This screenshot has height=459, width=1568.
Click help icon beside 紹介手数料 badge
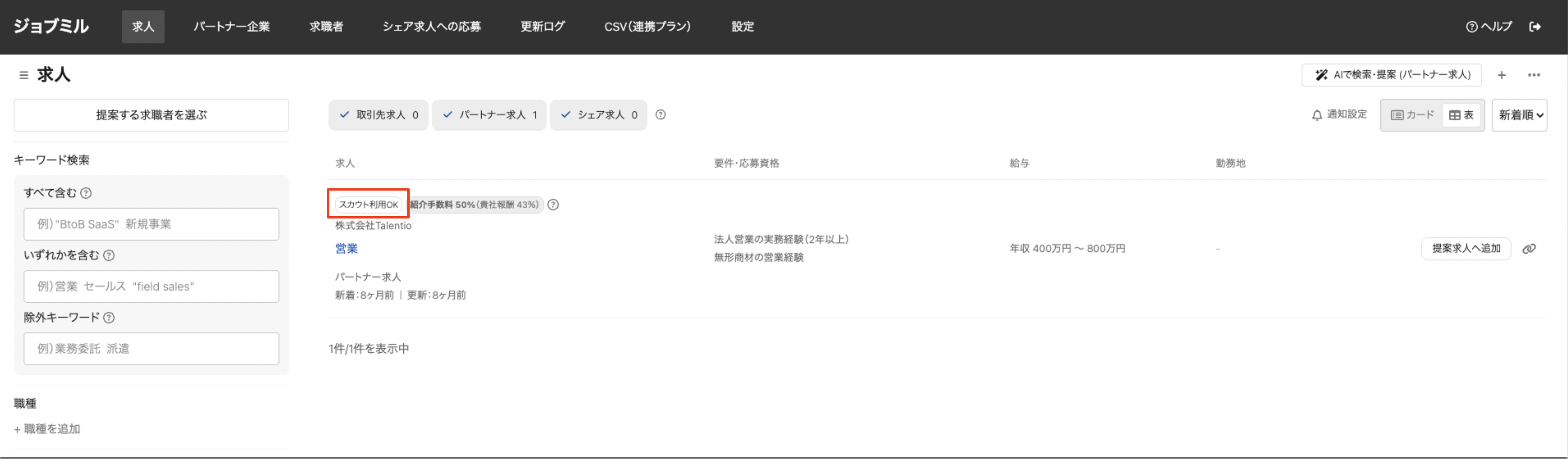point(553,205)
